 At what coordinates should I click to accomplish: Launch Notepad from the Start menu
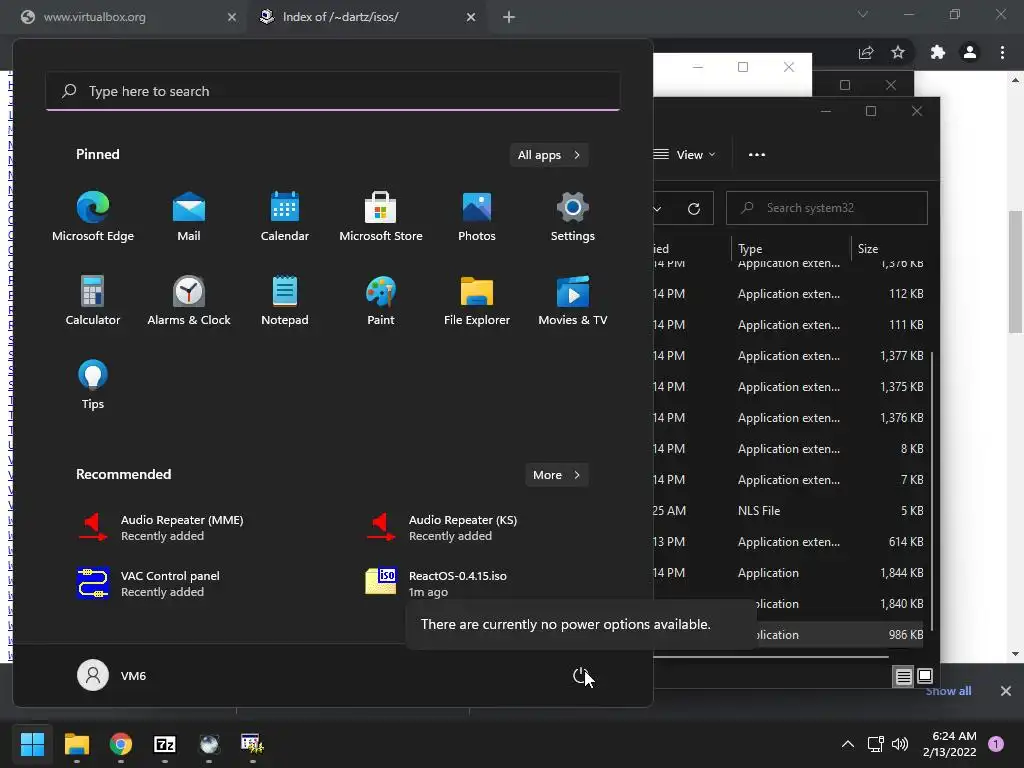point(285,300)
